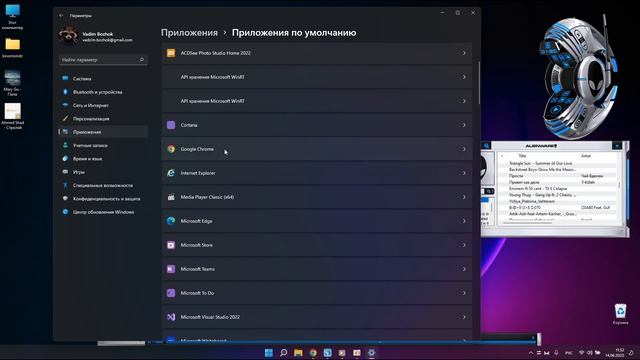Select the yellow folder desktop icon
Image resolution: width=640 pixels, height=360 pixels.
(12, 47)
